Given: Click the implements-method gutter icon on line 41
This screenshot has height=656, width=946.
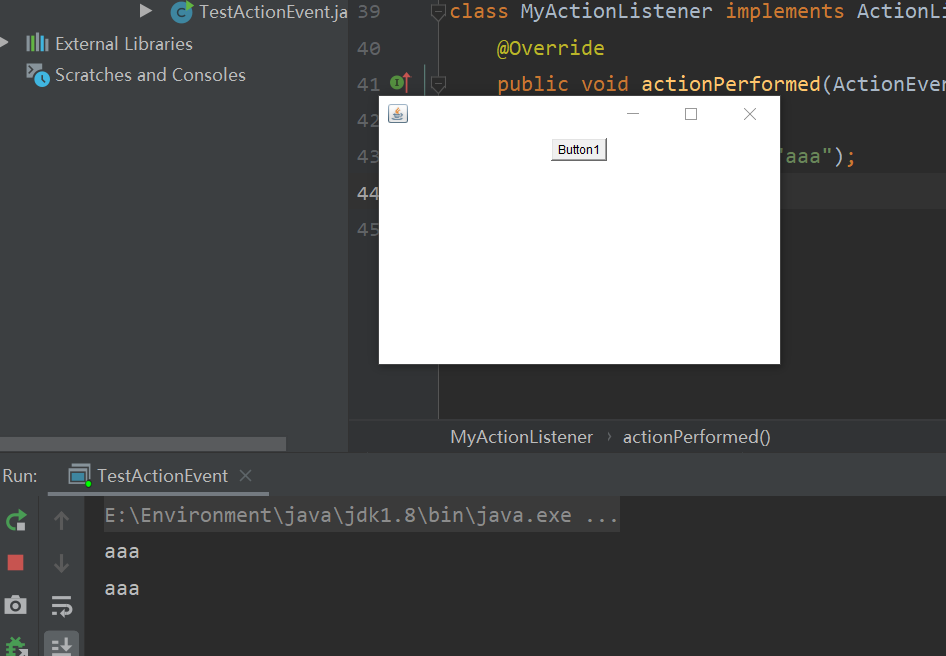Looking at the screenshot, I should pos(401,83).
